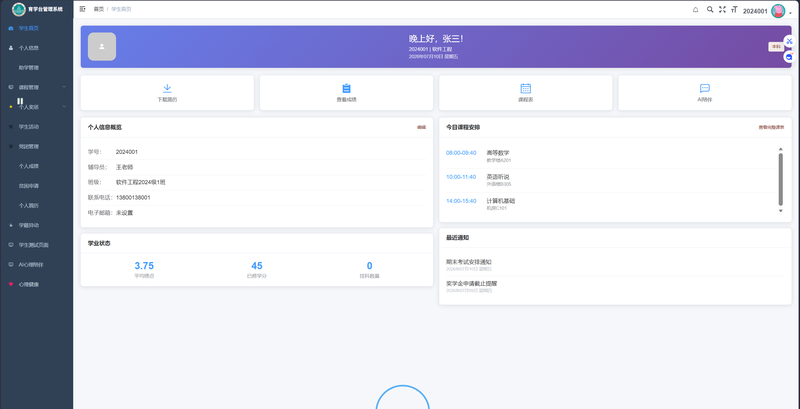Viewport: 800px width, 409px height.
Task: Click the 学籍异动 sidebar icon
Action: point(11,225)
